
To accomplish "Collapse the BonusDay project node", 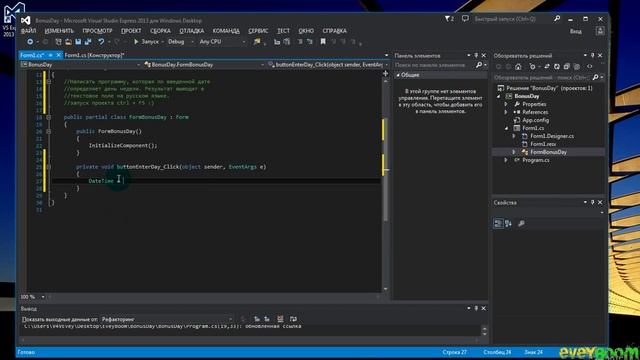I will click(499, 96).
